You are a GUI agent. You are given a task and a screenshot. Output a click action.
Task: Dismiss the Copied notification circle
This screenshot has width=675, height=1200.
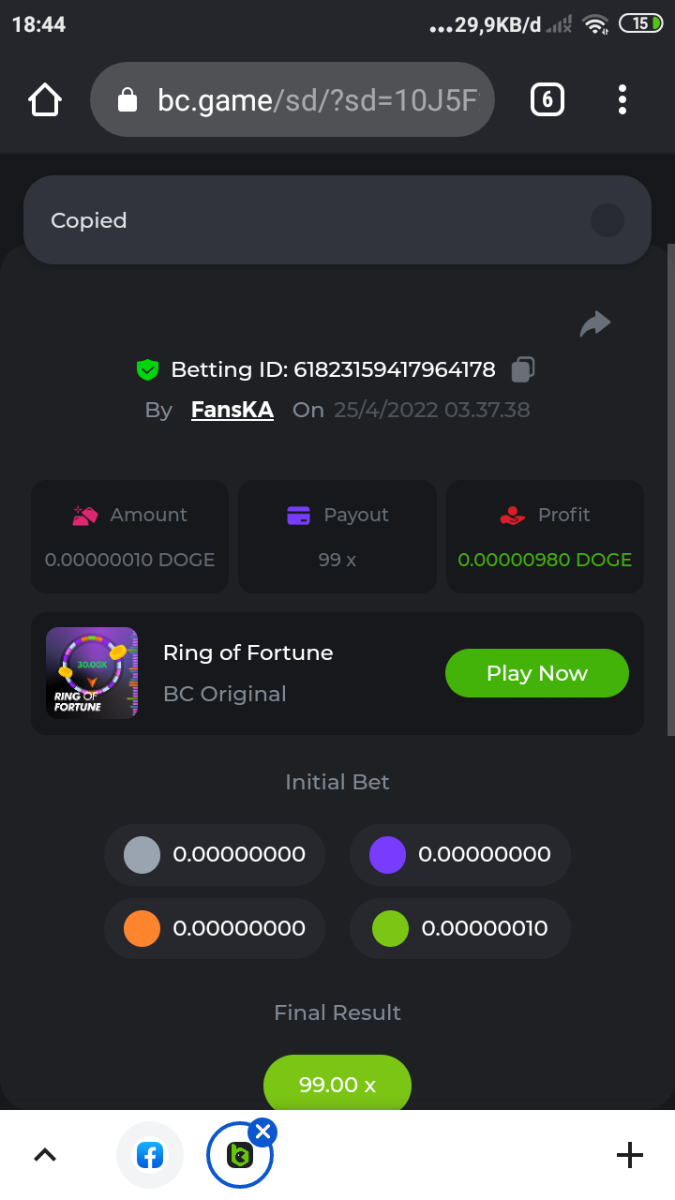coord(607,220)
